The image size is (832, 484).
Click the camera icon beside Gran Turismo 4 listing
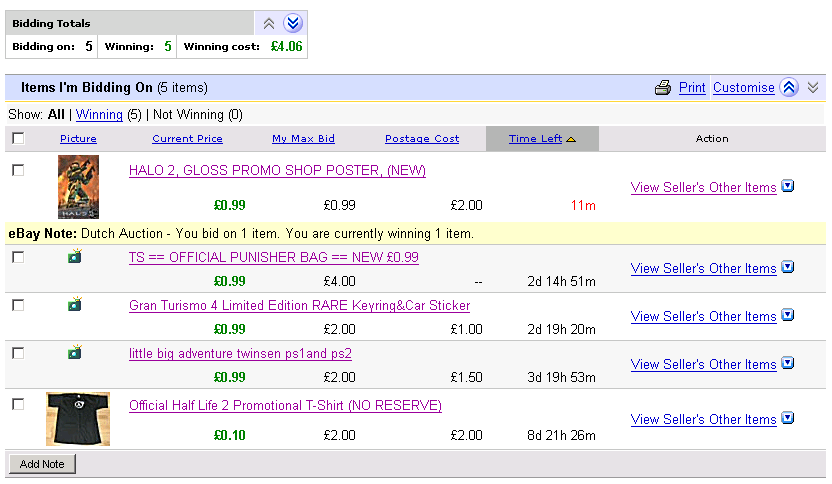[x=74, y=305]
